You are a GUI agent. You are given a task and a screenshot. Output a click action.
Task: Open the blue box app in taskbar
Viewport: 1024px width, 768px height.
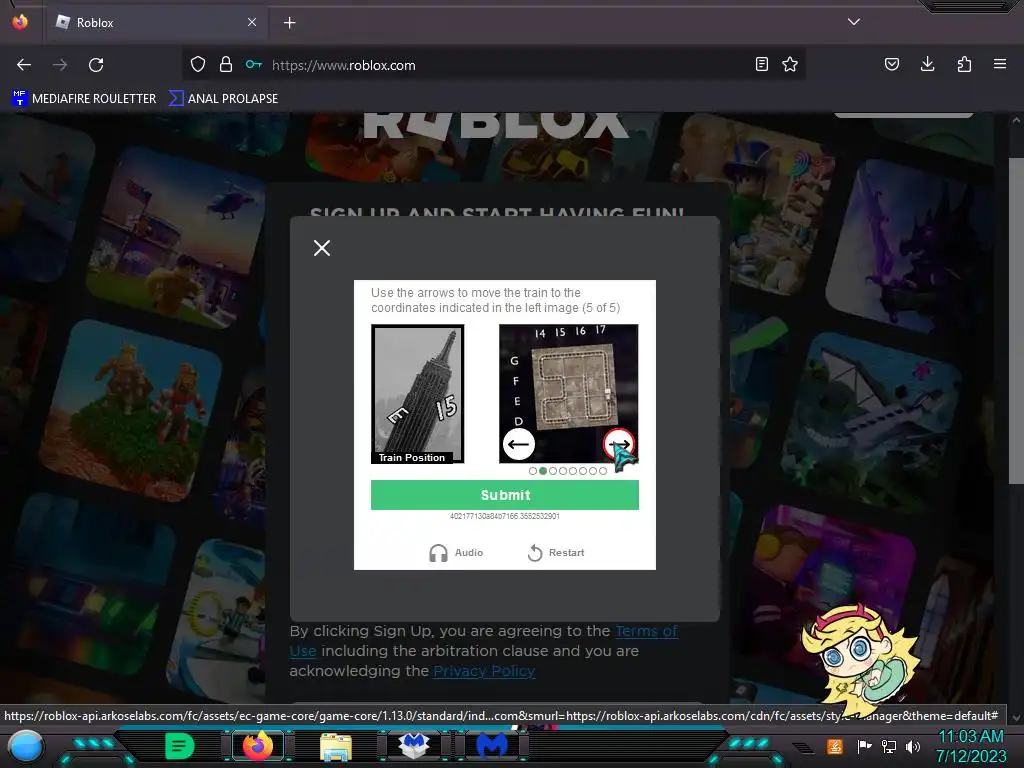[x=414, y=745]
